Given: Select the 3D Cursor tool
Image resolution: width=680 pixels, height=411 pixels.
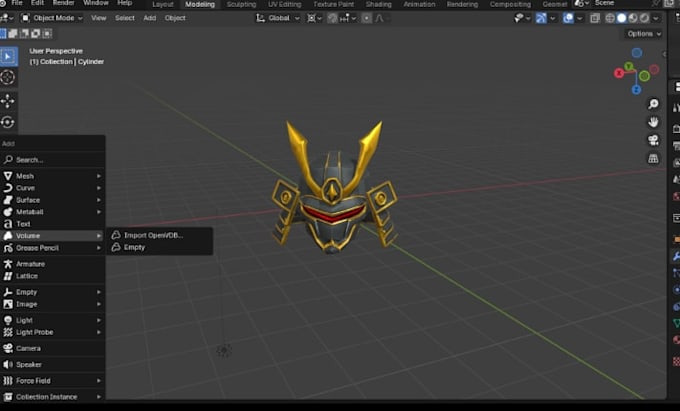Looking at the screenshot, I should point(8,77).
